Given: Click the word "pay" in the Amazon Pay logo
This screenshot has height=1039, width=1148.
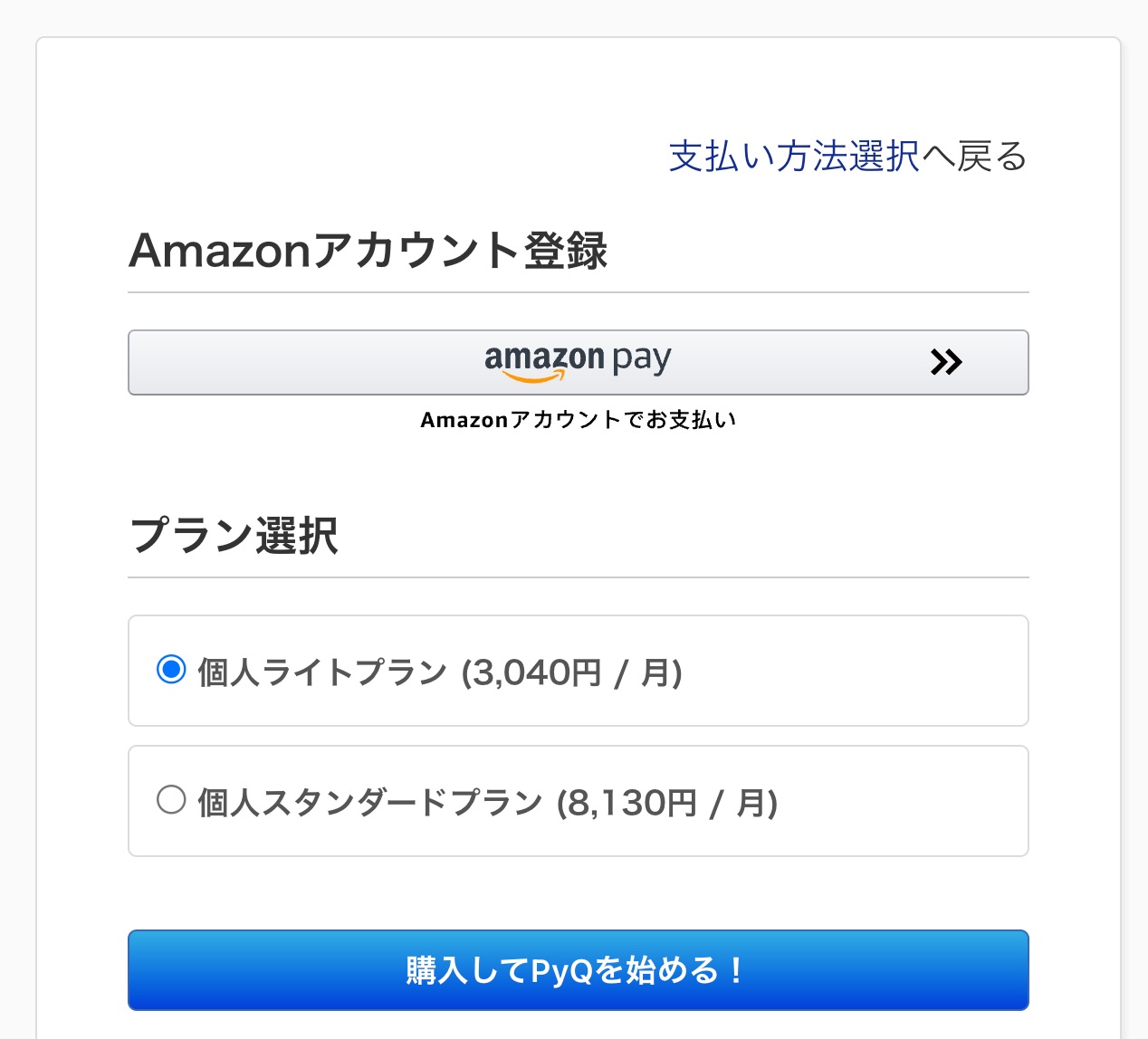Looking at the screenshot, I should [642, 359].
